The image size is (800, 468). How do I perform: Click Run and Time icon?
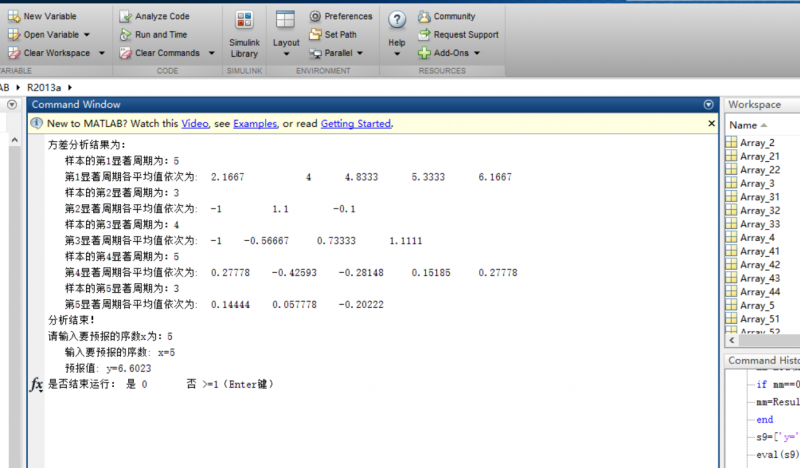pyautogui.click(x=125, y=35)
